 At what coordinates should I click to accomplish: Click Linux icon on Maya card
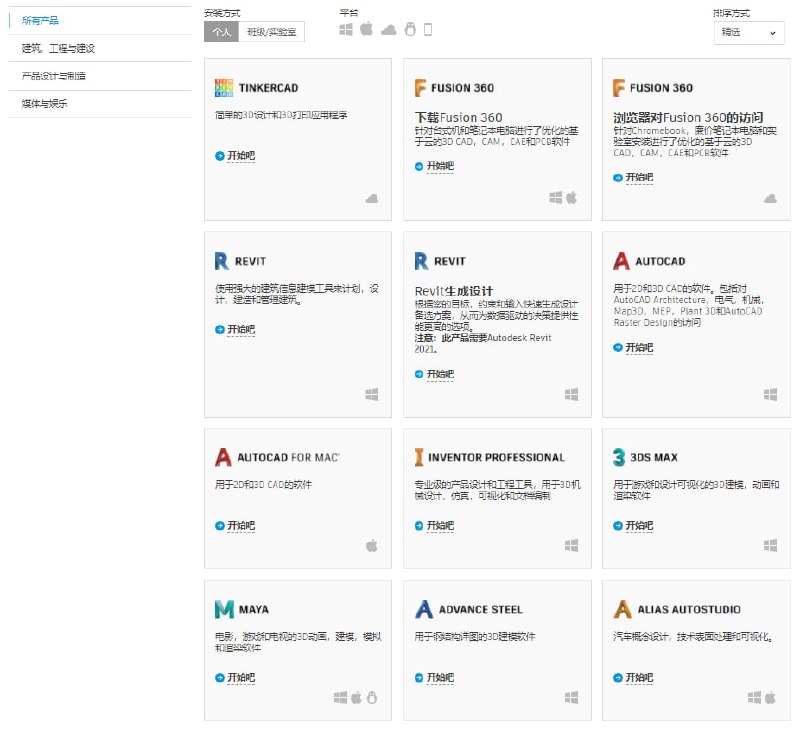coord(372,697)
